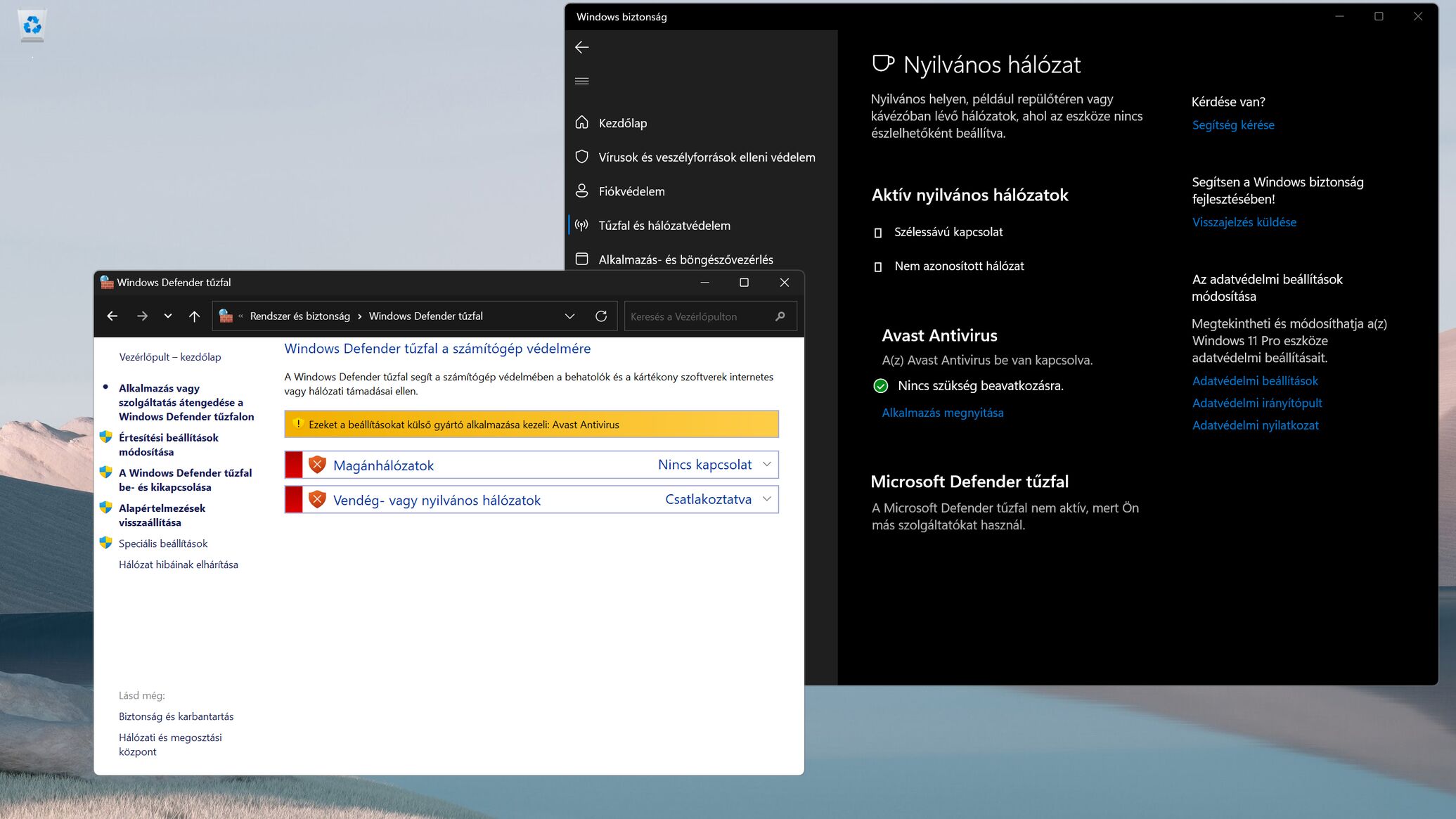Screen dimensions: 1456x819
Task: Click the red shield icon beside Magánhálózatok
Action: click(317, 465)
